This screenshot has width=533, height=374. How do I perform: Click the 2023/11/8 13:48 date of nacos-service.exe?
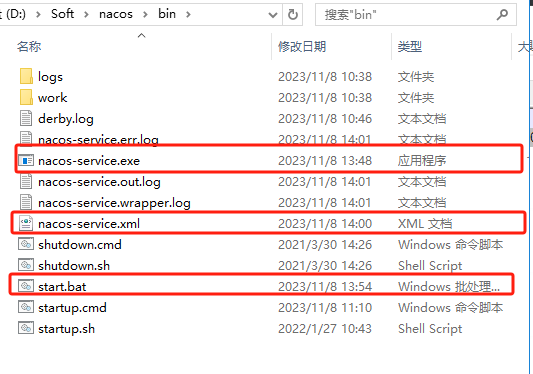pyautogui.click(x=325, y=160)
